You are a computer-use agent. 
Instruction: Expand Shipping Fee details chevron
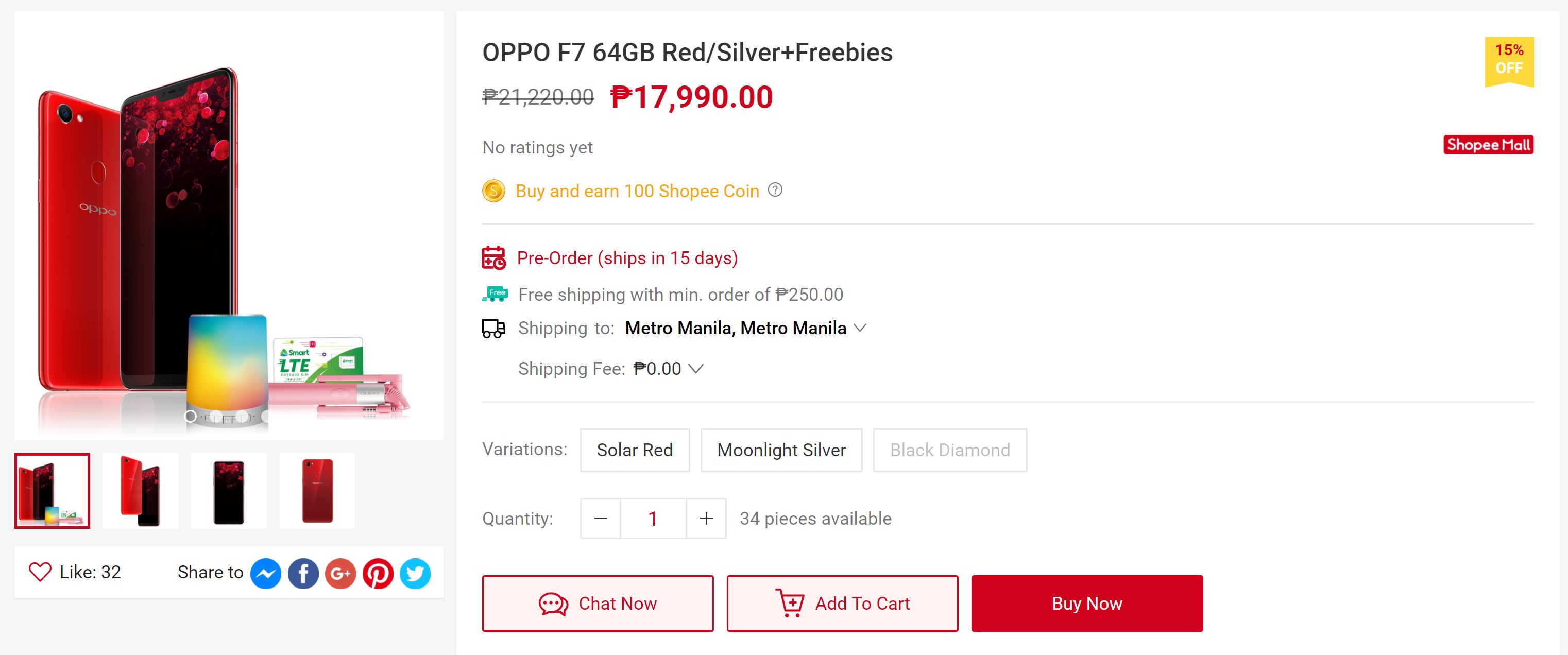tap(696, 368)
